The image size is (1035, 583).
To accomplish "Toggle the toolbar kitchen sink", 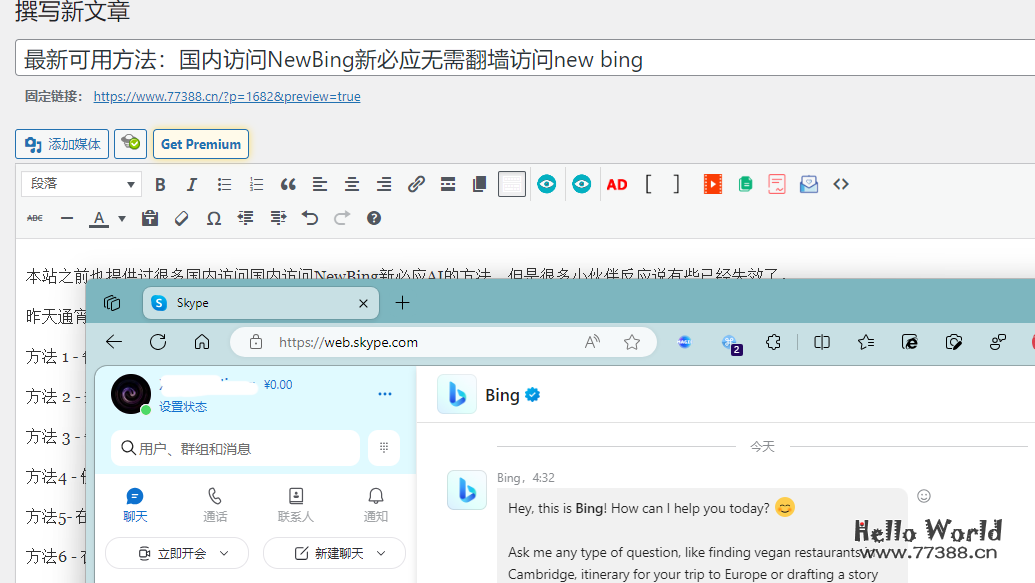I will coord(512,184).
